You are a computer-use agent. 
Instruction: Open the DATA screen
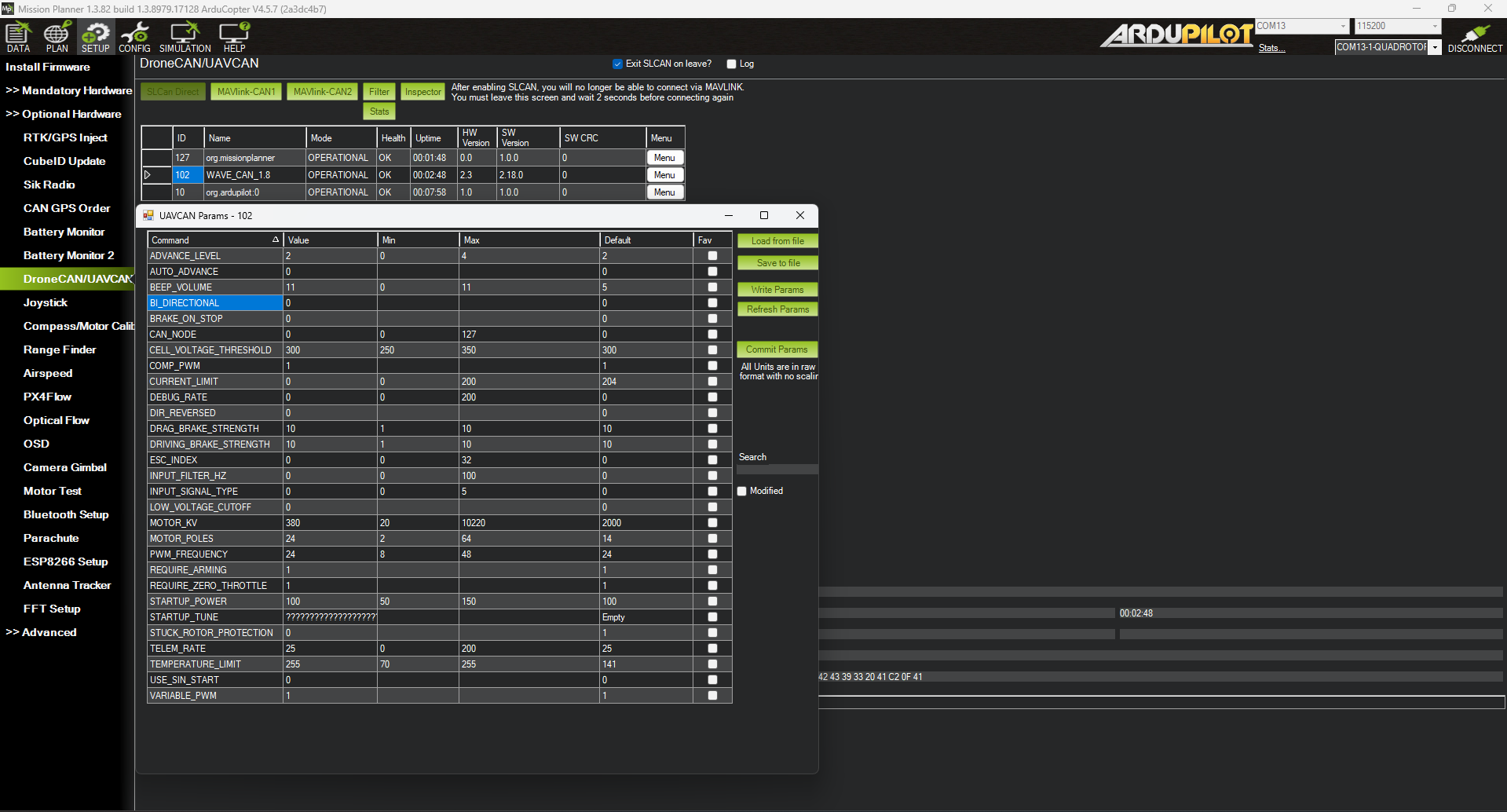point(17,36)
